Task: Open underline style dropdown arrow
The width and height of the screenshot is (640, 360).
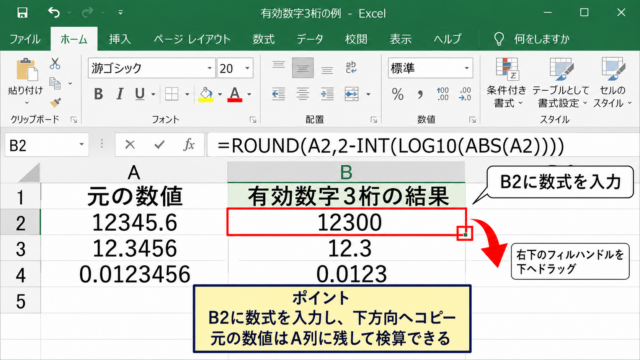Action: [153, 94]
